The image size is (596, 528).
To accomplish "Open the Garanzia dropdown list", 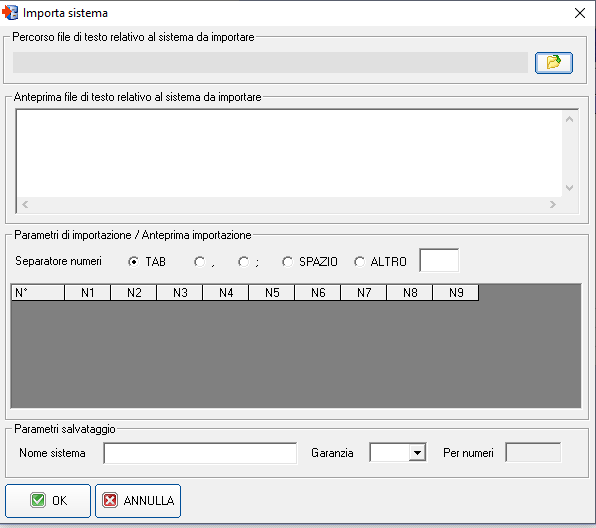I will click(x=417, y=453).
